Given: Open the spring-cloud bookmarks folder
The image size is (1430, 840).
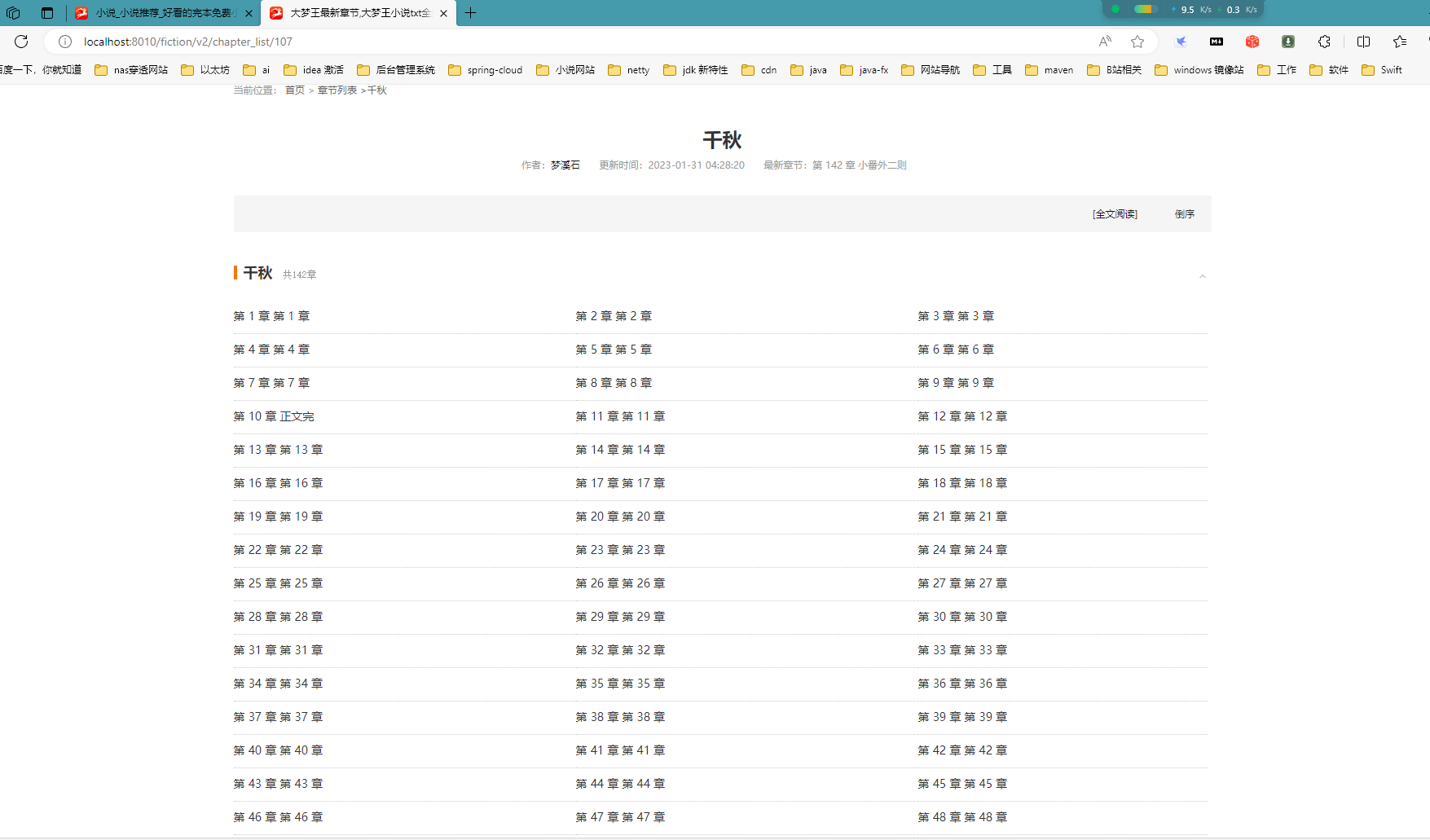Looking at the screenshot, I should [486, 70].
